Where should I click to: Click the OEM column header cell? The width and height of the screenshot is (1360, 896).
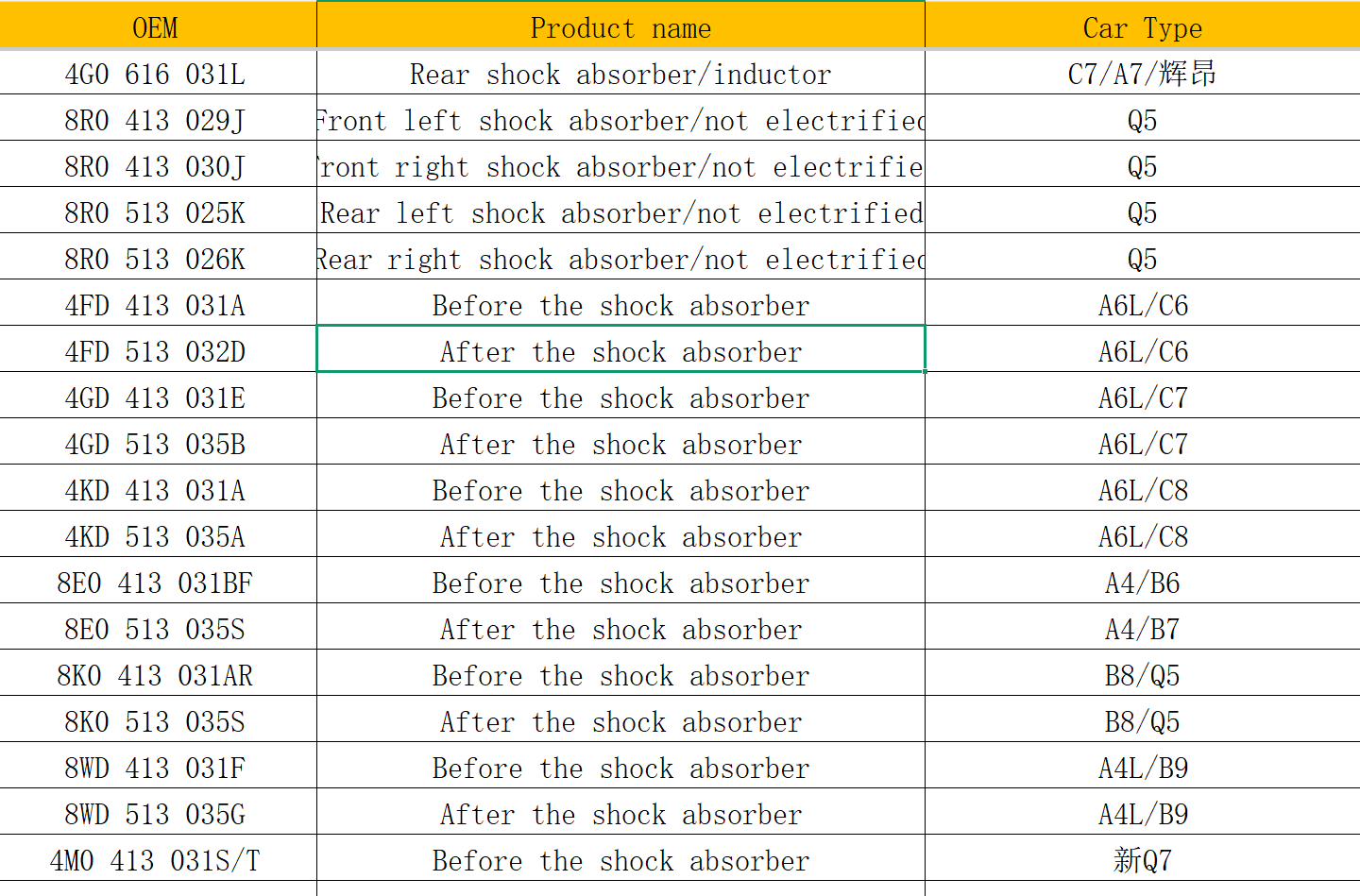click(x=156, y=27)
